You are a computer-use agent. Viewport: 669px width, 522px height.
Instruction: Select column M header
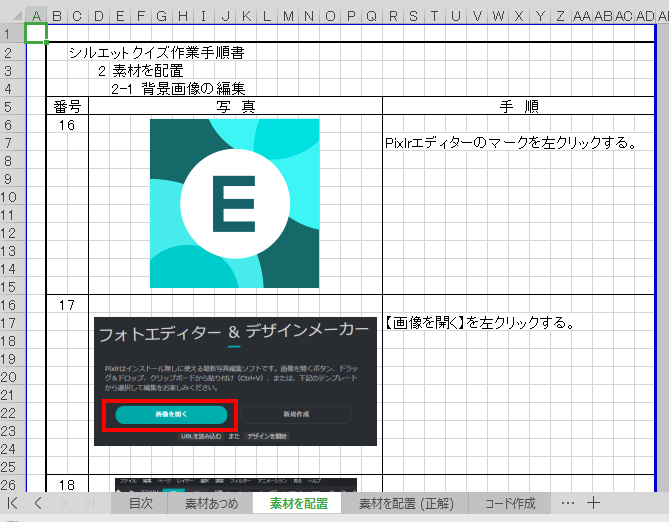pyautogui.click(x=288, y=16)
